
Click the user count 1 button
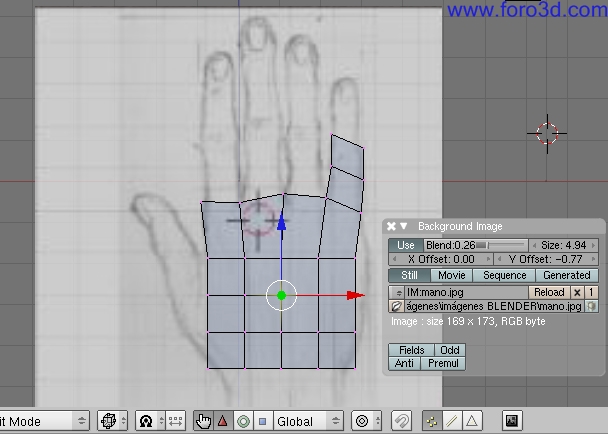point(591,292)
